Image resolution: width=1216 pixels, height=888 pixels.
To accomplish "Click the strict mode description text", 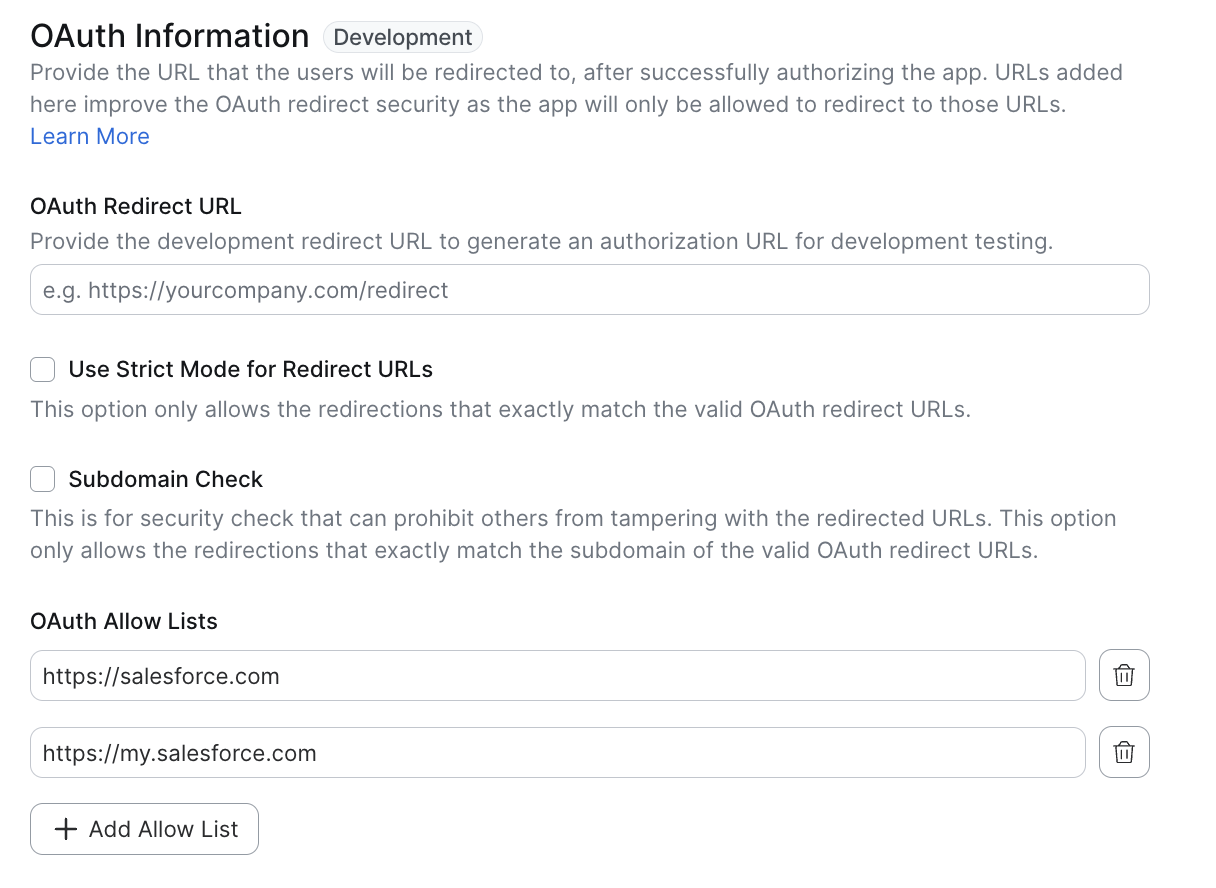I will (x=500, y=410).
